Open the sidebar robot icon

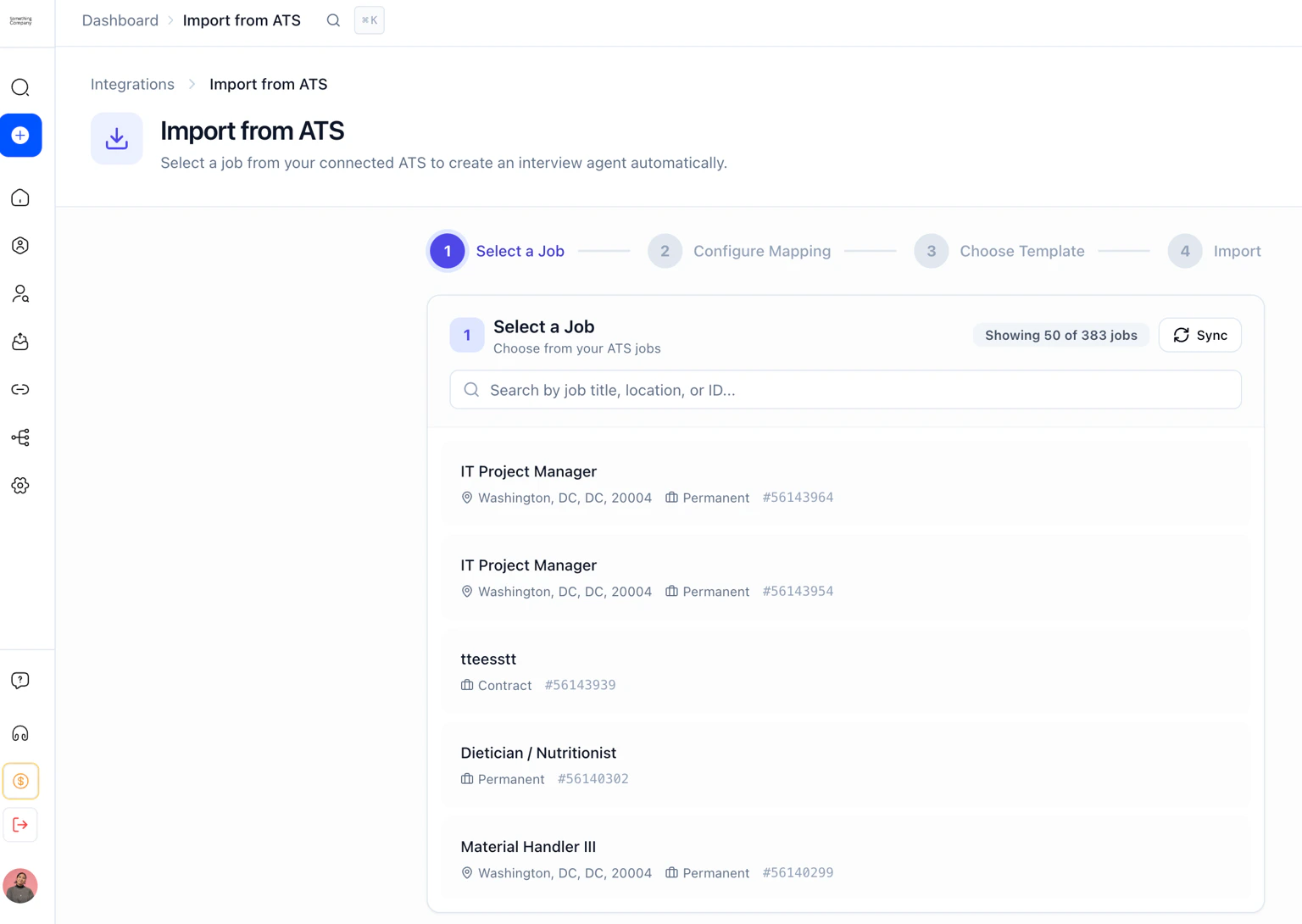20,342
